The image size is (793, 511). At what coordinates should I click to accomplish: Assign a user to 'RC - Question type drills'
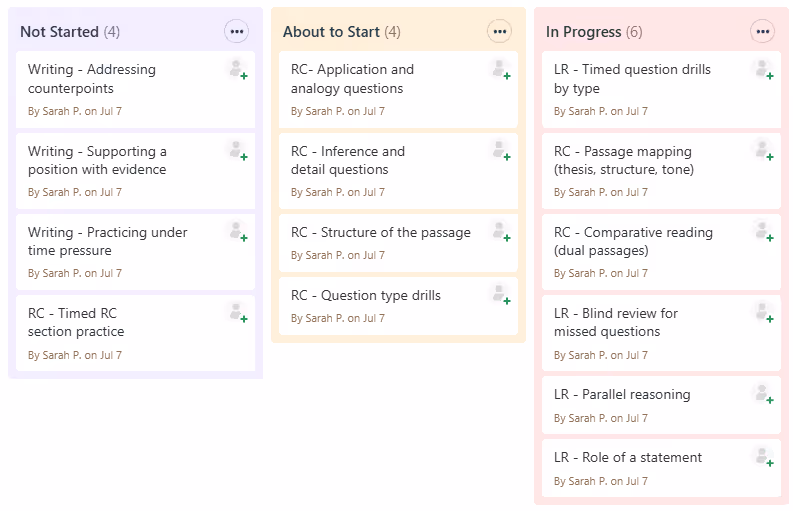coord(500,295)
